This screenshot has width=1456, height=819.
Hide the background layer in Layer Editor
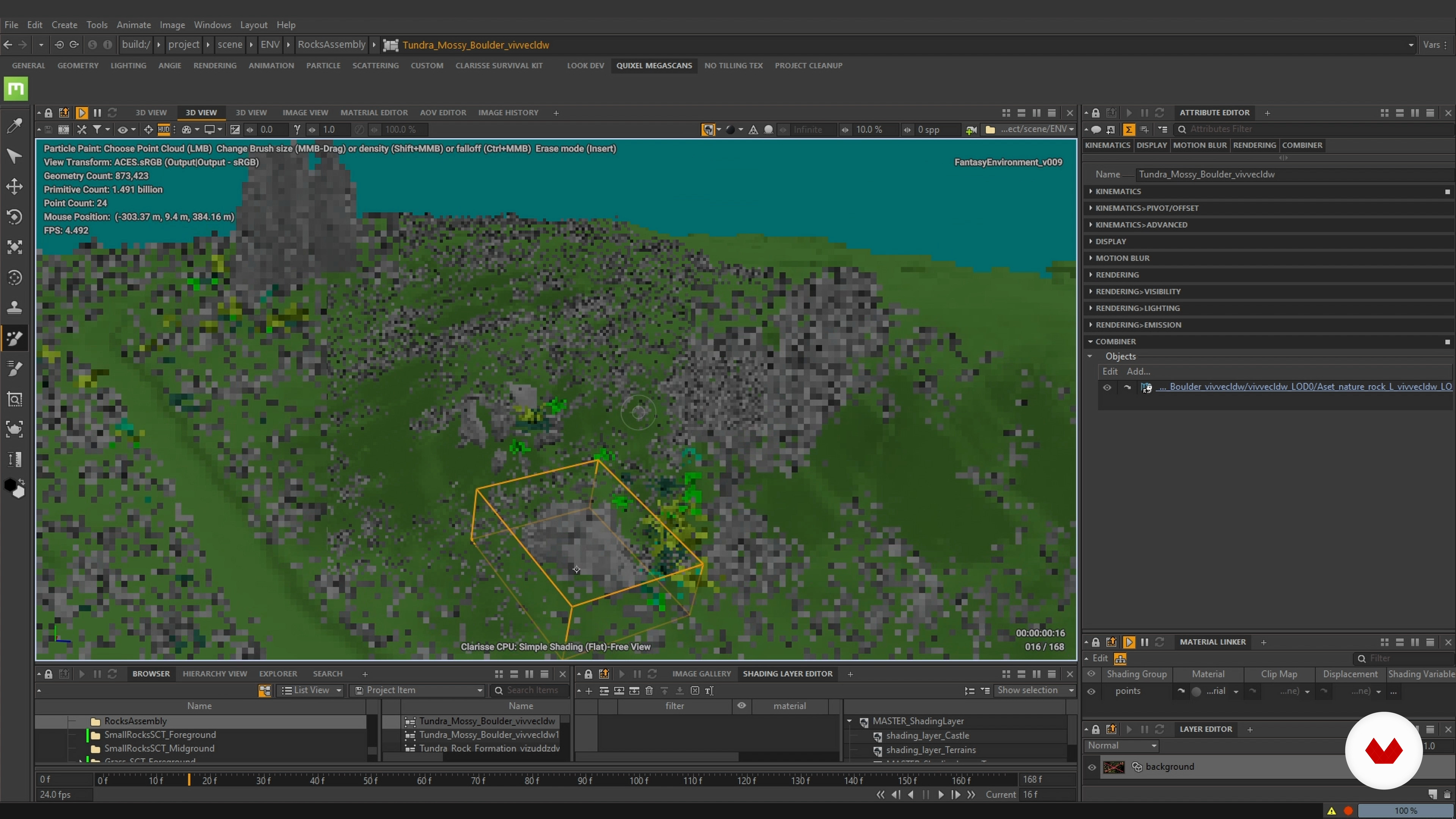1092,767
